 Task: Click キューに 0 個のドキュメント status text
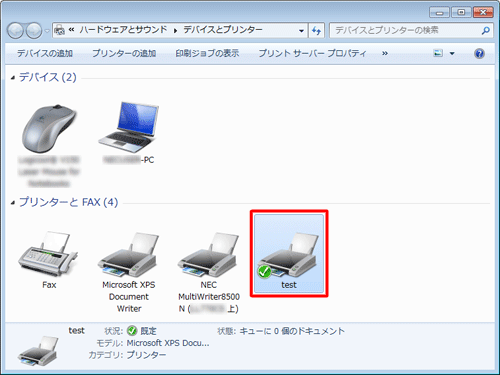point(292,331)
